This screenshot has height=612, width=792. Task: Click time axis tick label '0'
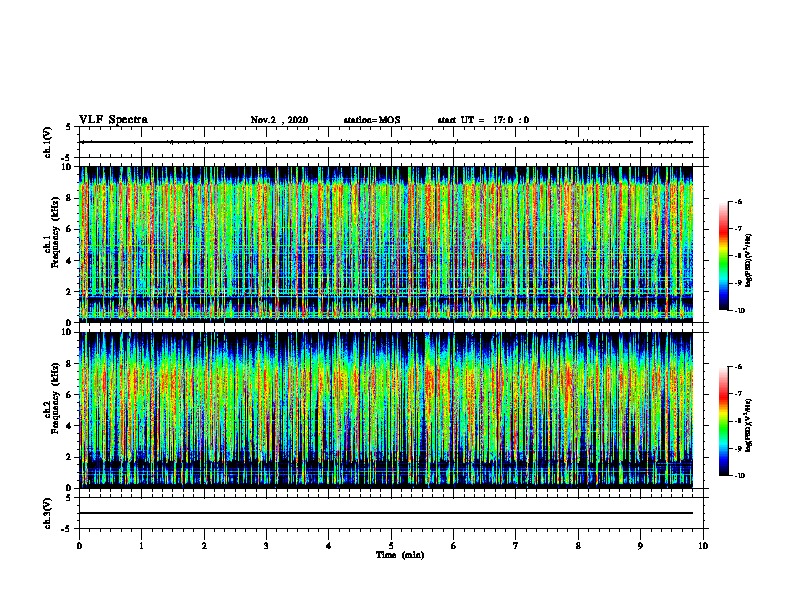[x=79, y=546]
